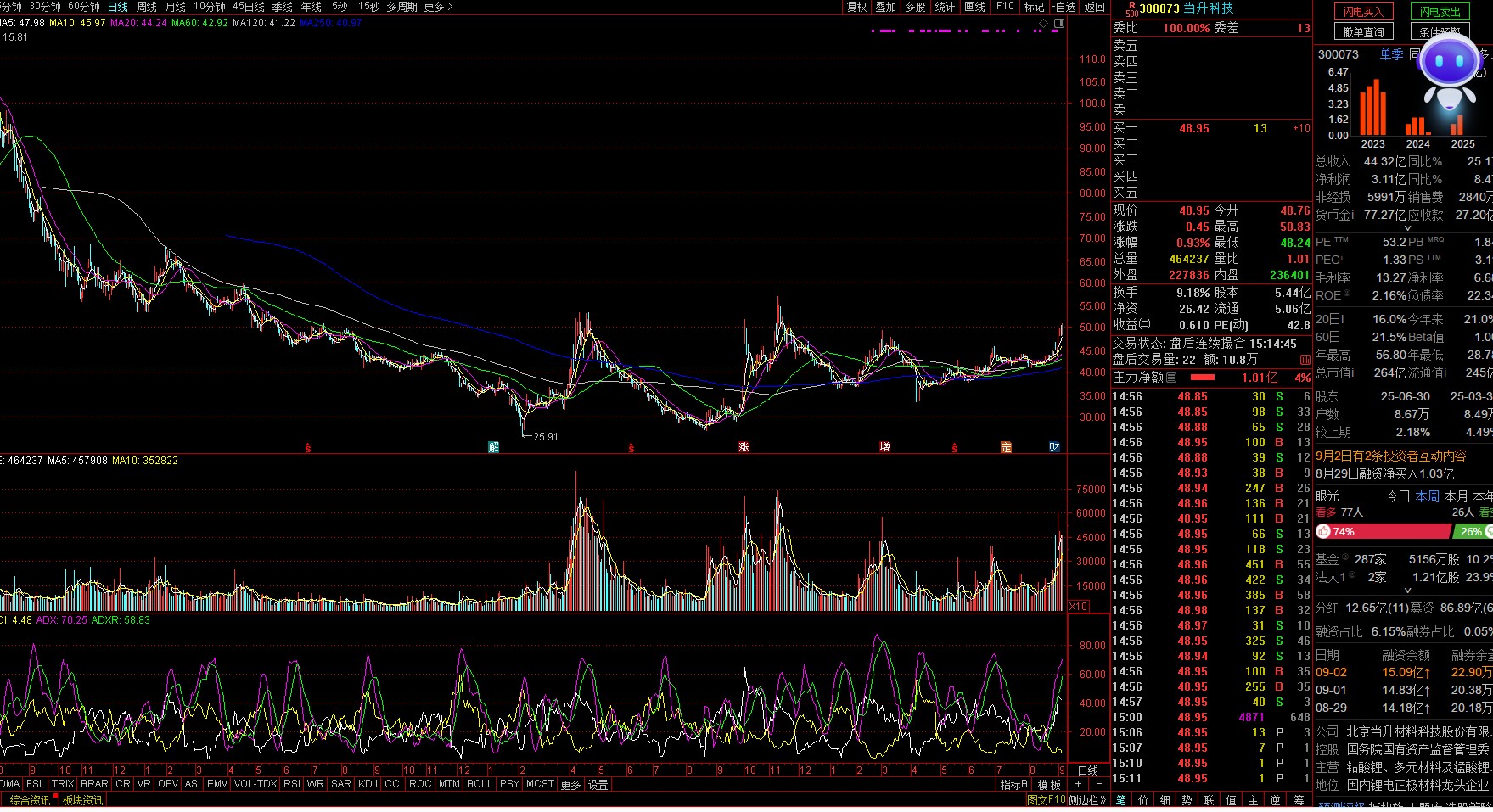The width and height of the screenshot is (1493, 812).
Task: Click the 单季 single-quarter toggle
Action: 1391,54
